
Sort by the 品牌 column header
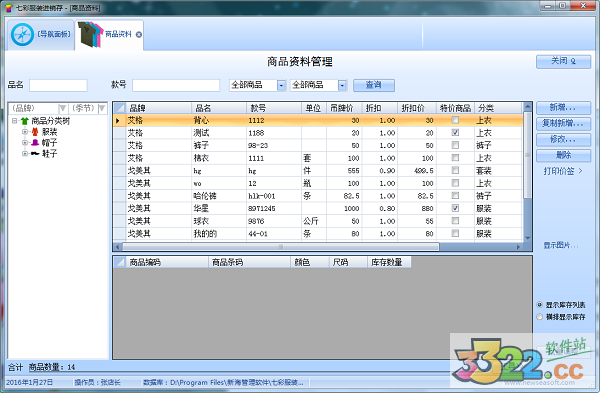(x=158, y=108)
